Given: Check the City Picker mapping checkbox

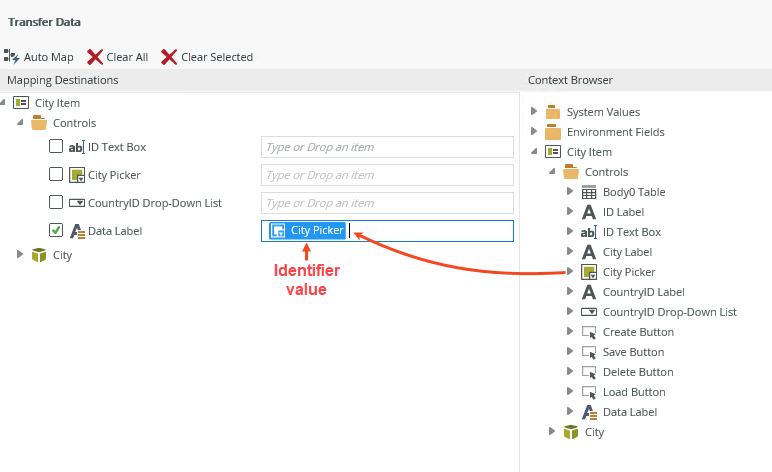Looking at the screenshot, I should point(56,175).
